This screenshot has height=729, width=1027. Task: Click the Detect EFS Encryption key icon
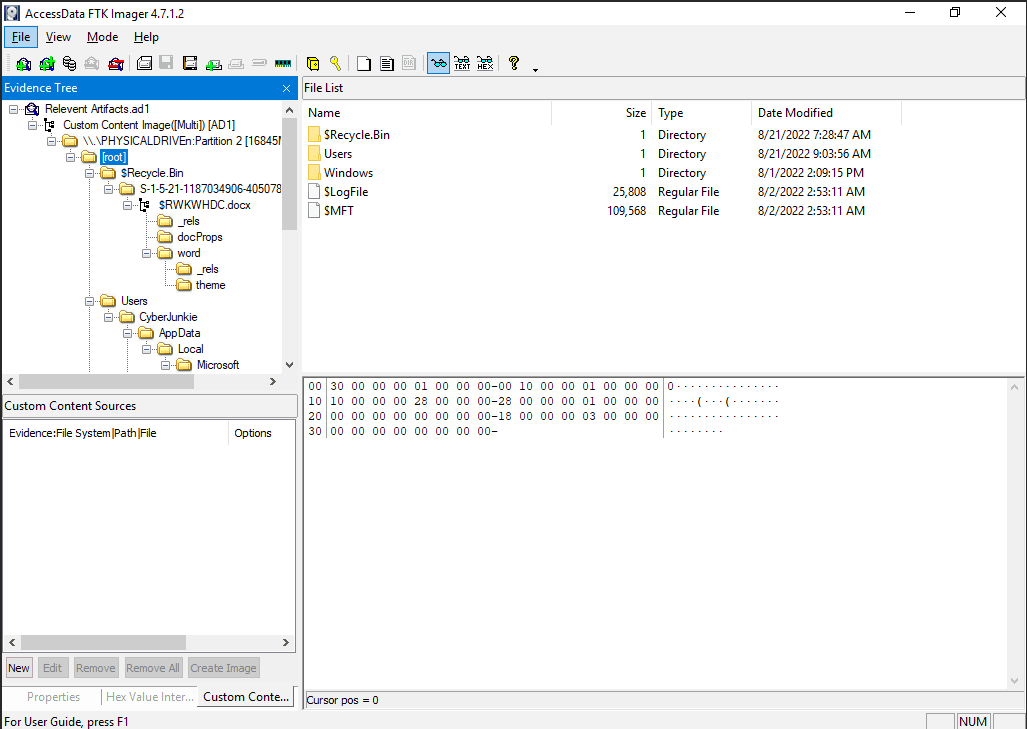coord(335,64)
